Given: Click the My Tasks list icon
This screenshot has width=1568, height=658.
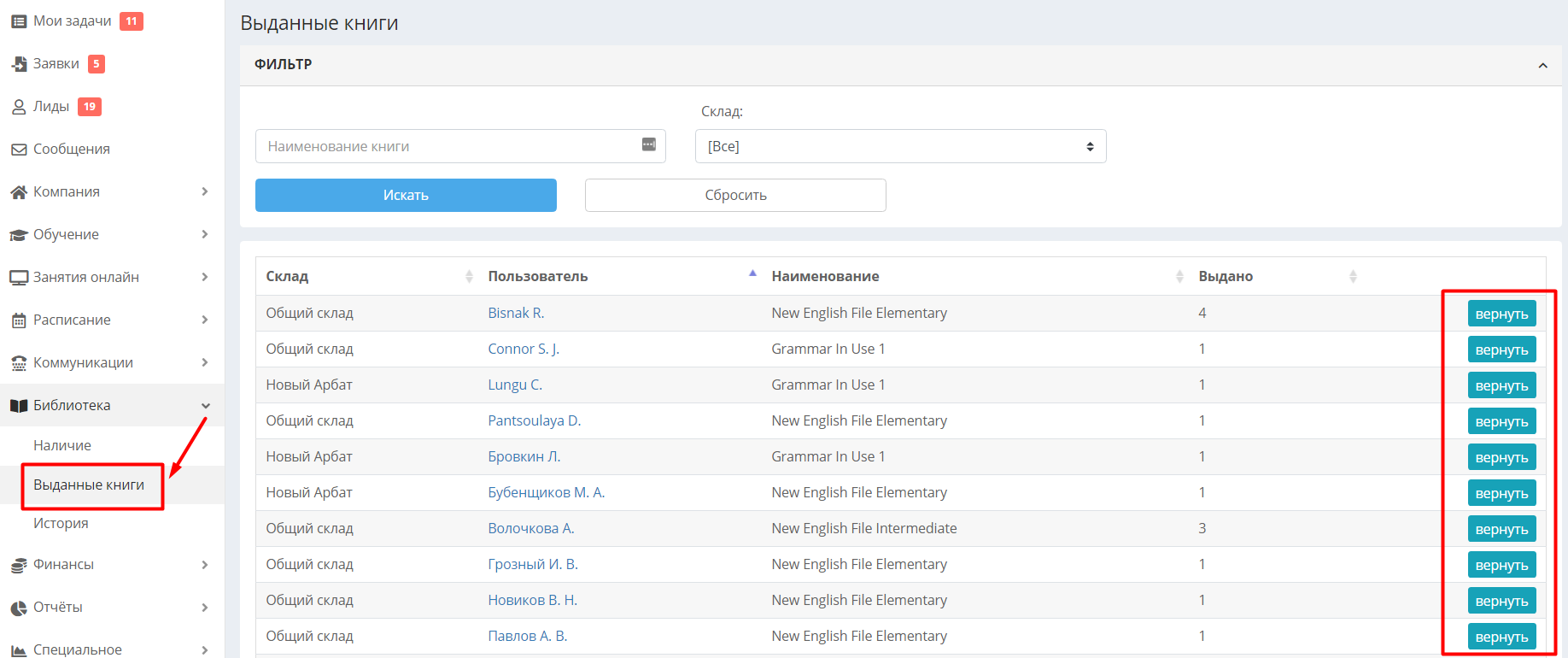Looking at the screenshot, I should tap(19, 21).
